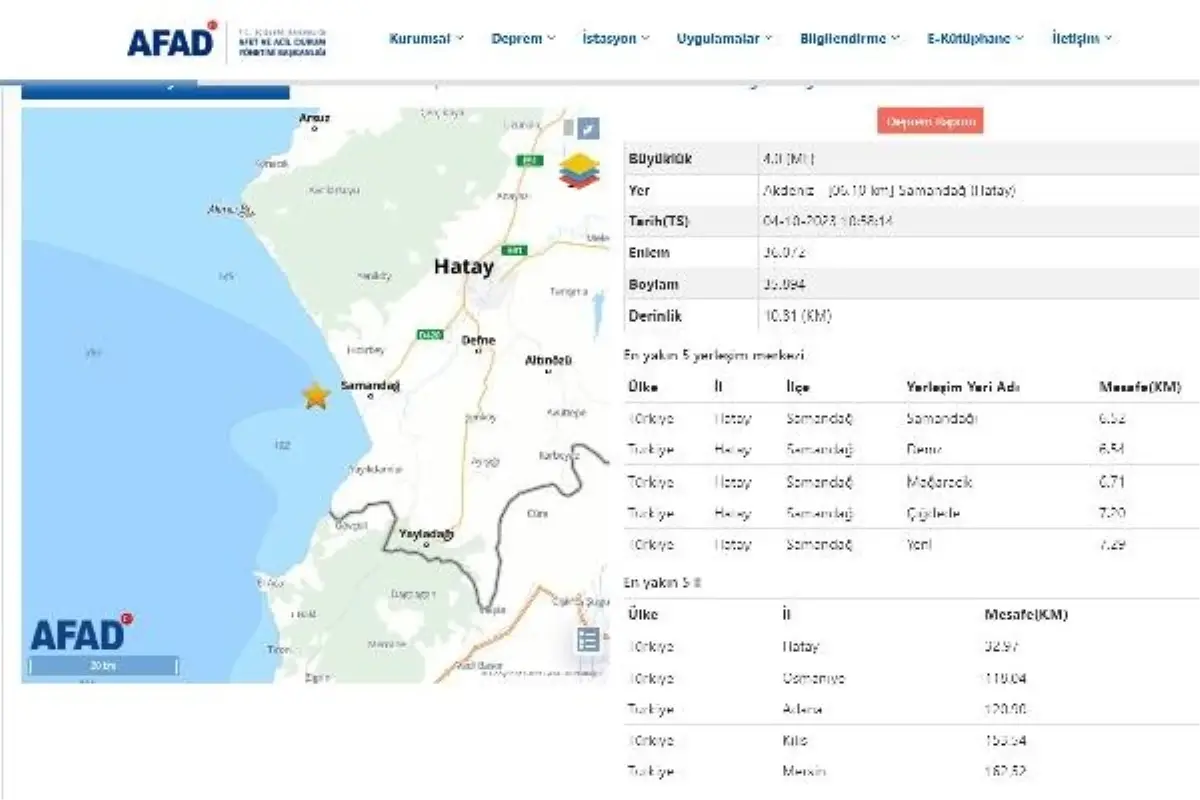Expand the Deprem dropdown menu
Screen dimensions: 1200x800
[523, 39]
